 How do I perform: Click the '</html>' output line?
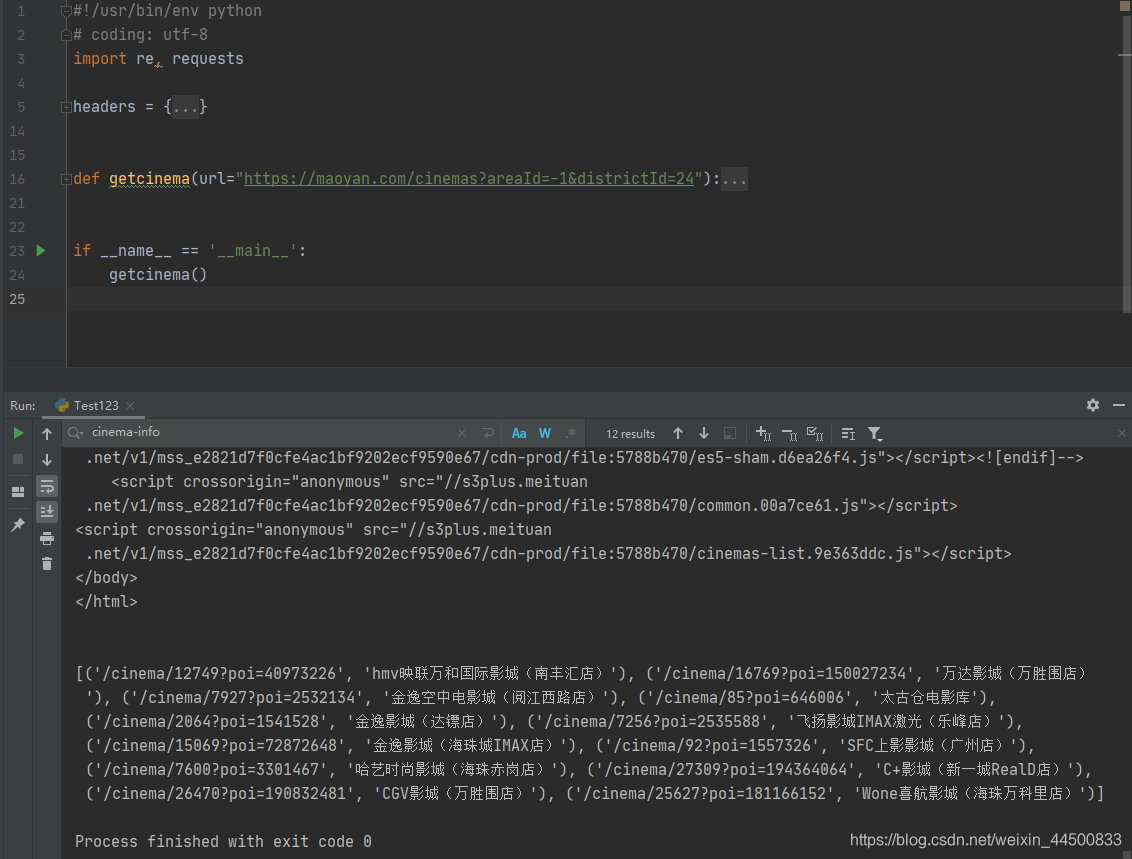pos(106,601)
